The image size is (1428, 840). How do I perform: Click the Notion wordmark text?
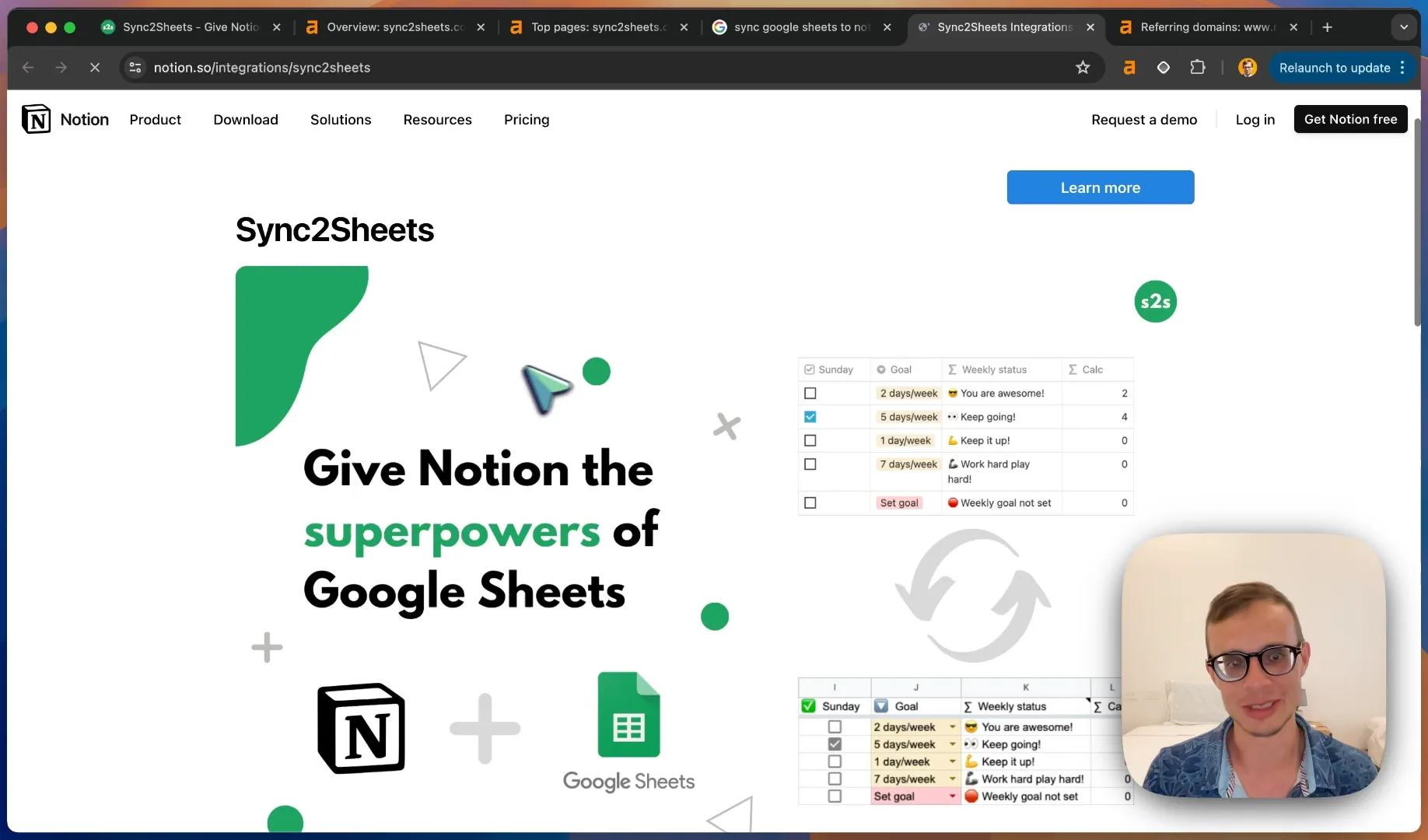(x=84, y=119)
